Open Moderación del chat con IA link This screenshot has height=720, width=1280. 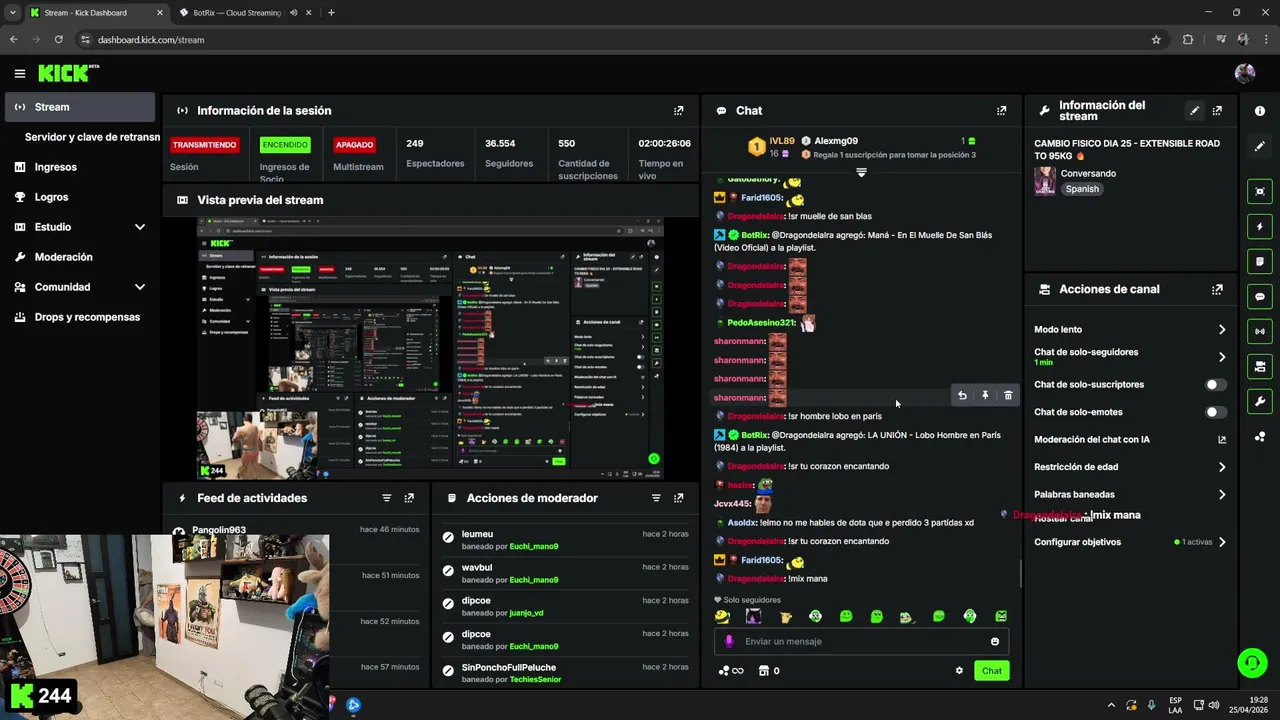click(1130, 440)
